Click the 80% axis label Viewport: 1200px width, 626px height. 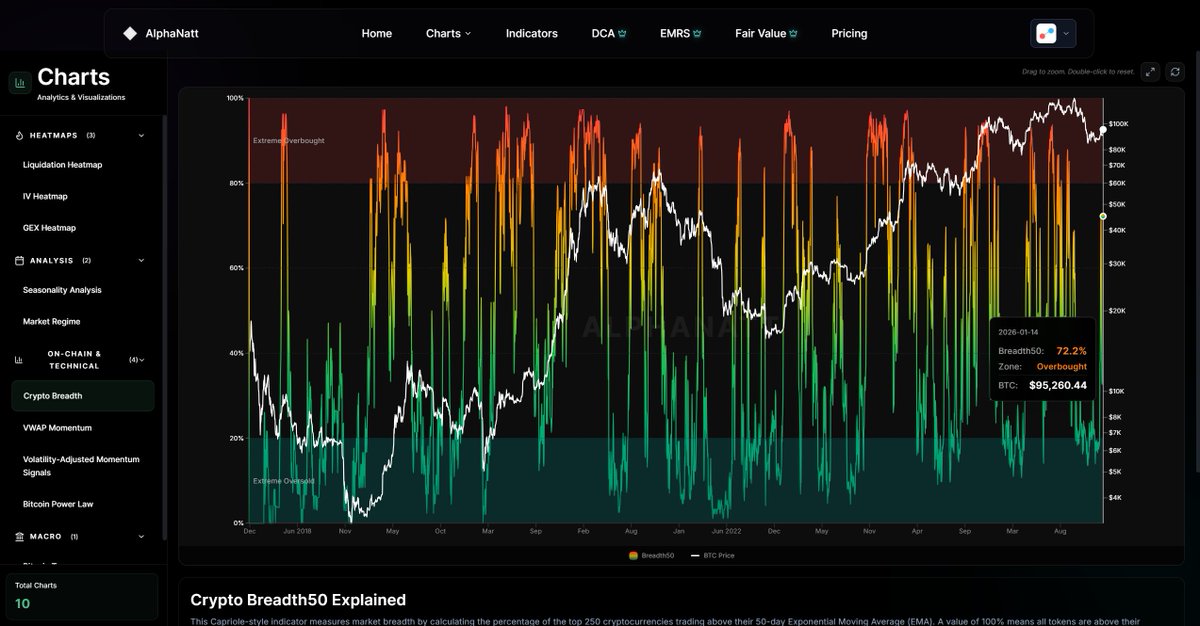235,183
